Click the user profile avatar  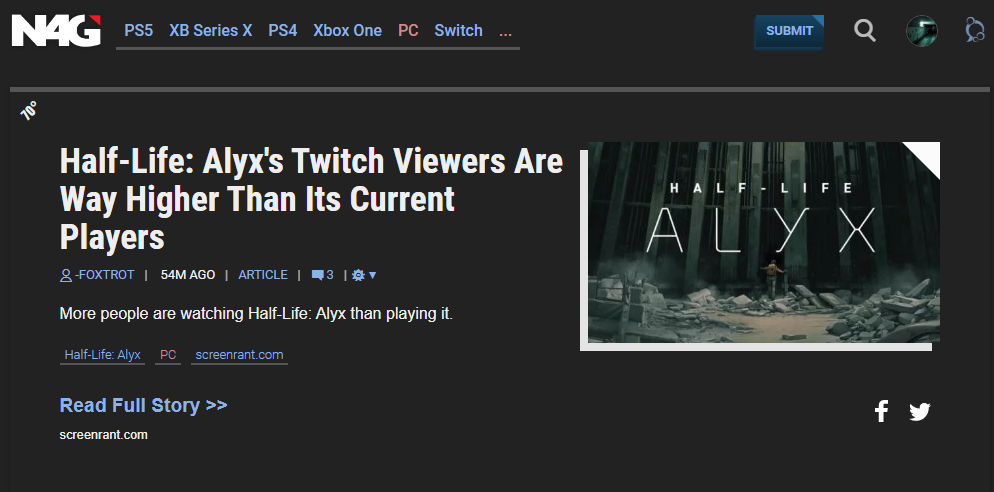[921, 31]
